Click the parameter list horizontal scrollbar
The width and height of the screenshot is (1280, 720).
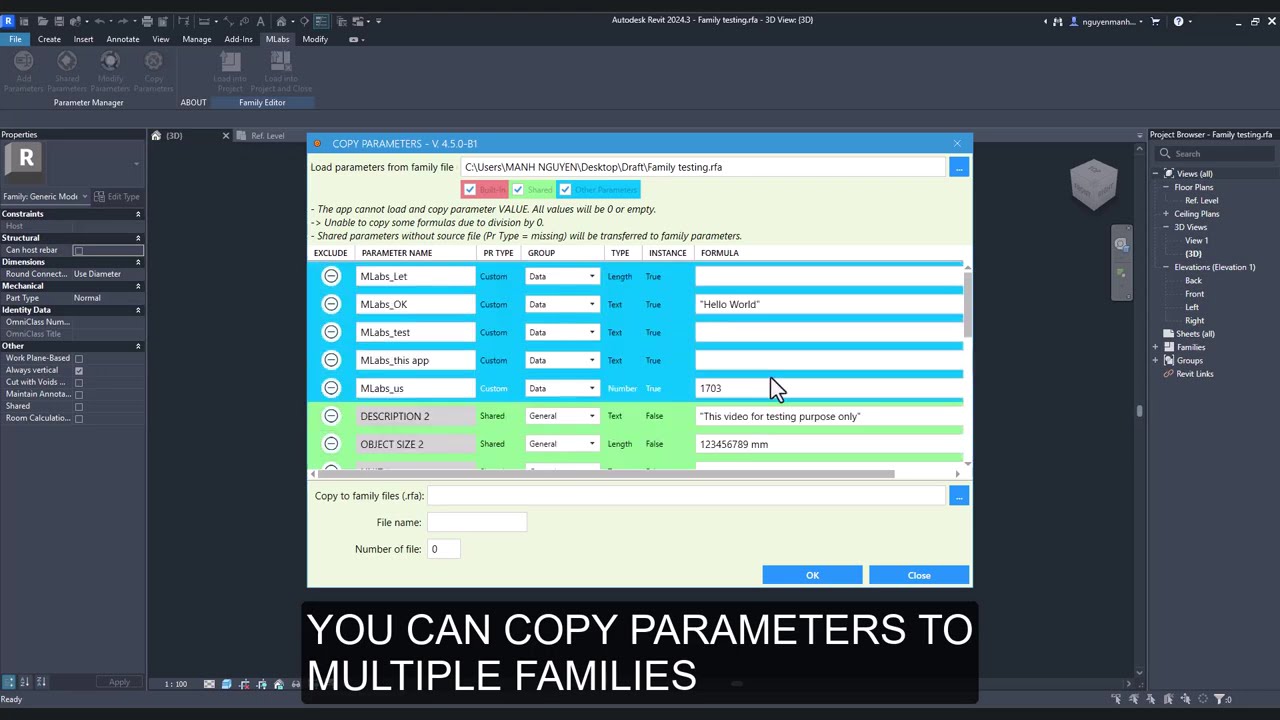608,474
